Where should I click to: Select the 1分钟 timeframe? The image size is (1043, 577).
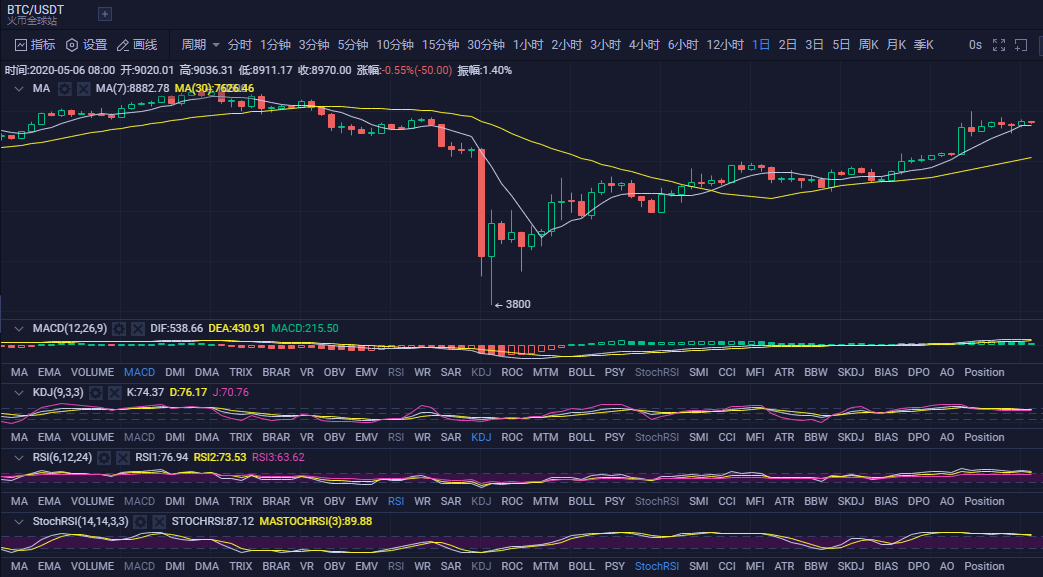(x=275, y=45)
